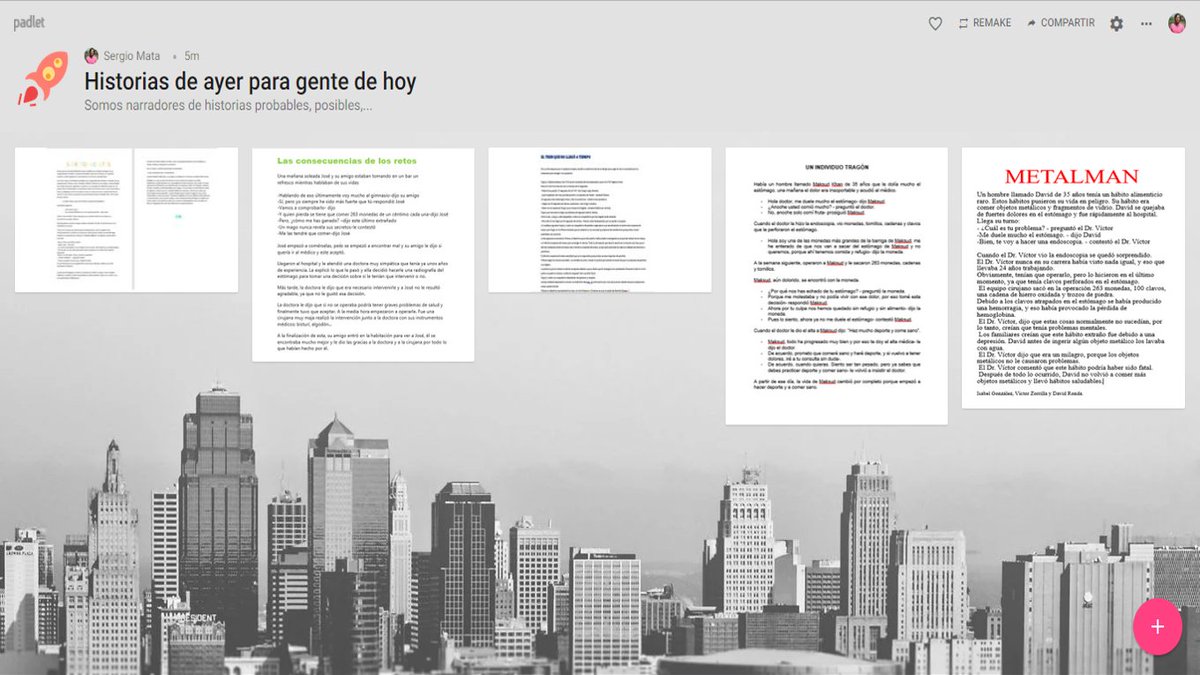Open the first two-page document post

126,220
